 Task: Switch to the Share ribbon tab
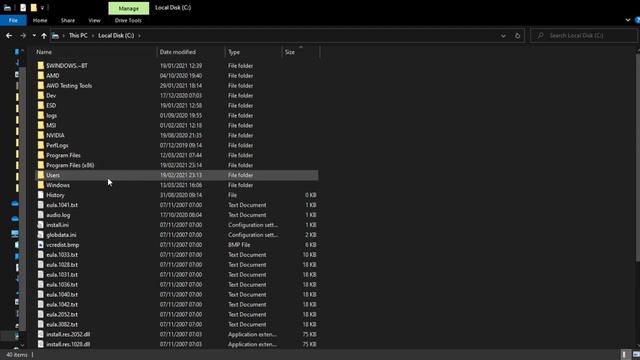click(x=68, y=20)
